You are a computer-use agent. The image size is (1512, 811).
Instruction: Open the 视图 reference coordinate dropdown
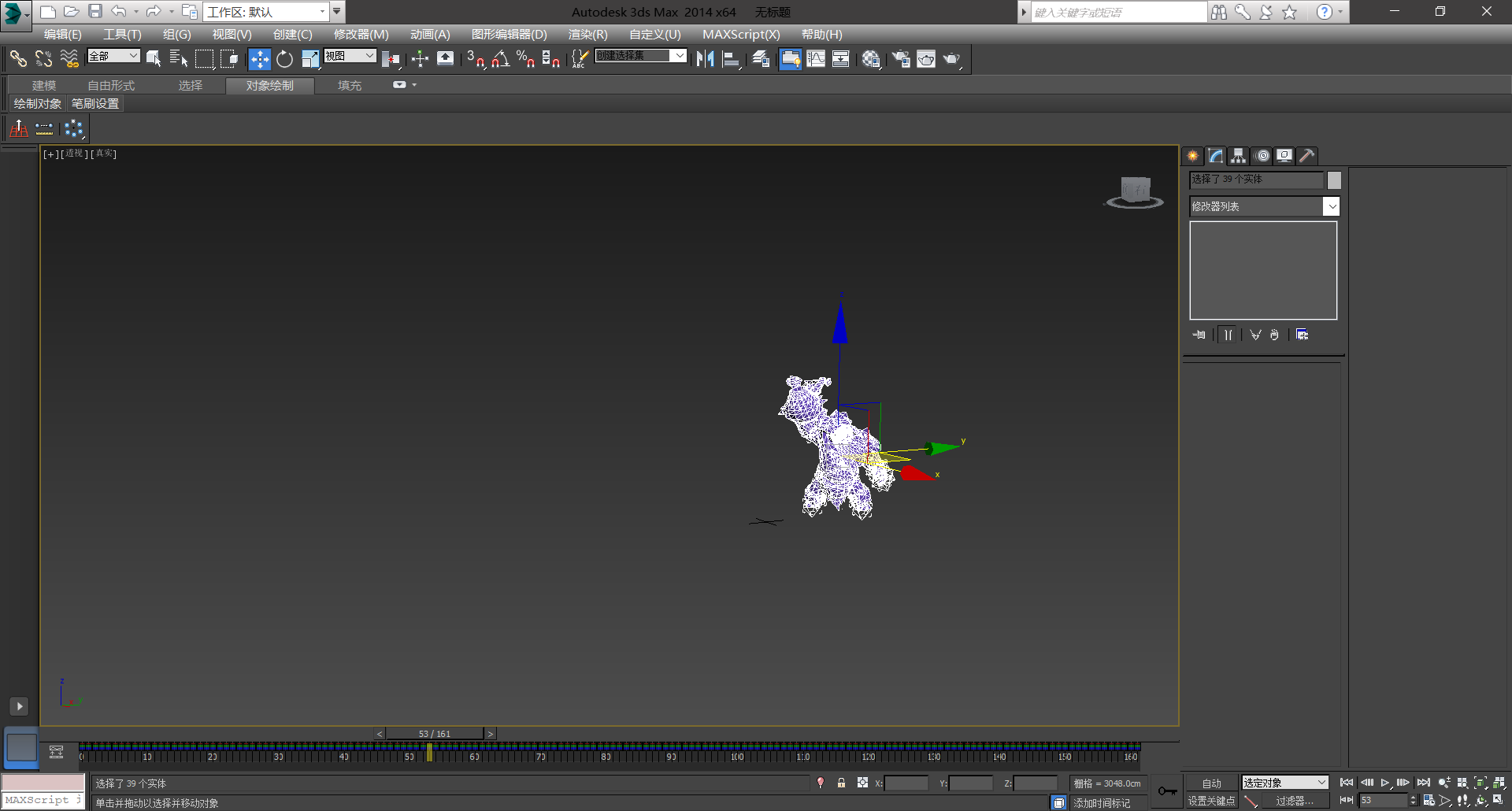[x=350, y=56]
